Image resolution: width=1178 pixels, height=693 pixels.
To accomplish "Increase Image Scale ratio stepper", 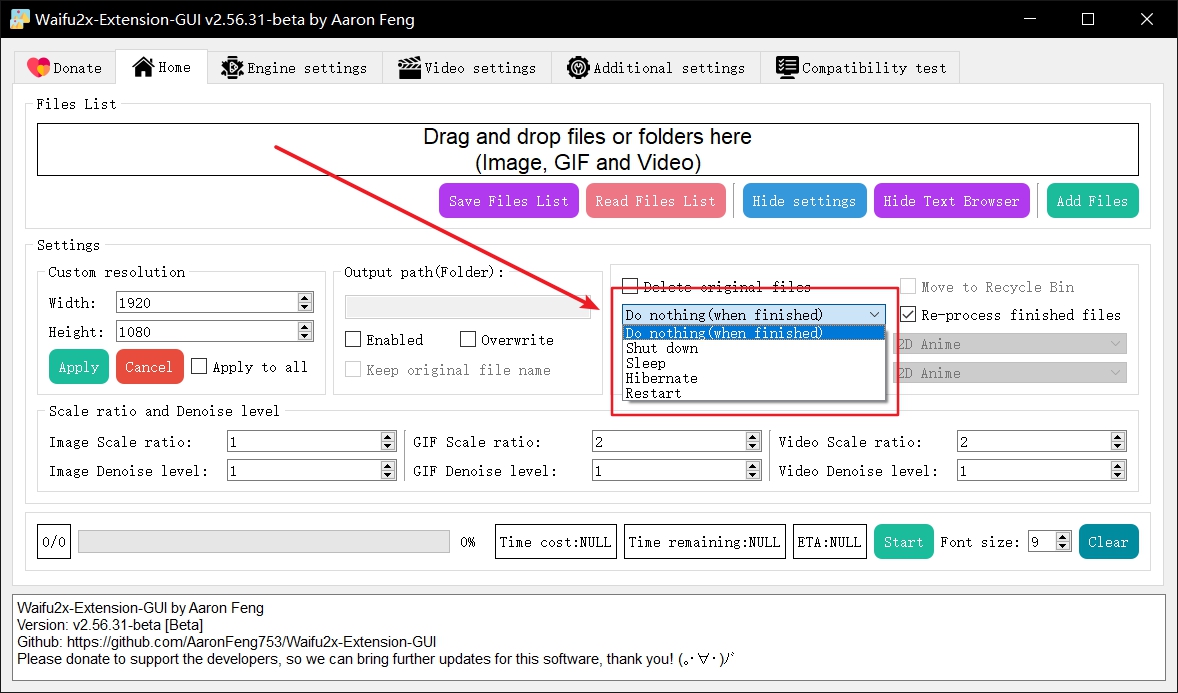I will tap(388, 437).
